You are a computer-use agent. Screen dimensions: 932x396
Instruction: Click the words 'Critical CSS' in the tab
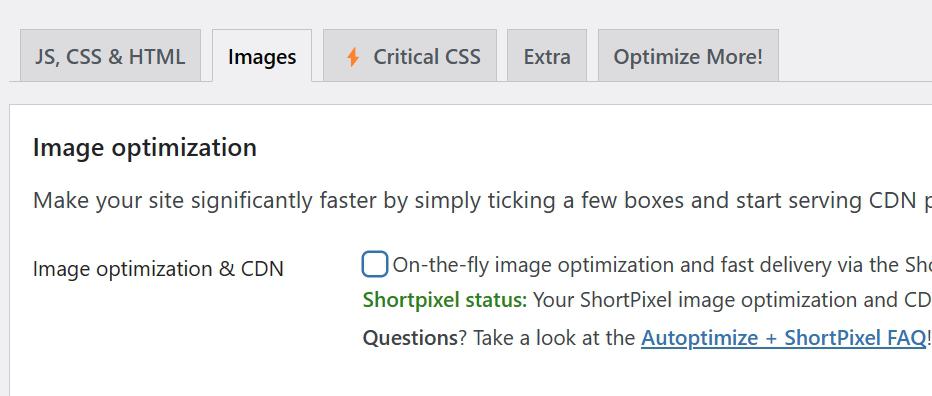coord(426,56)
